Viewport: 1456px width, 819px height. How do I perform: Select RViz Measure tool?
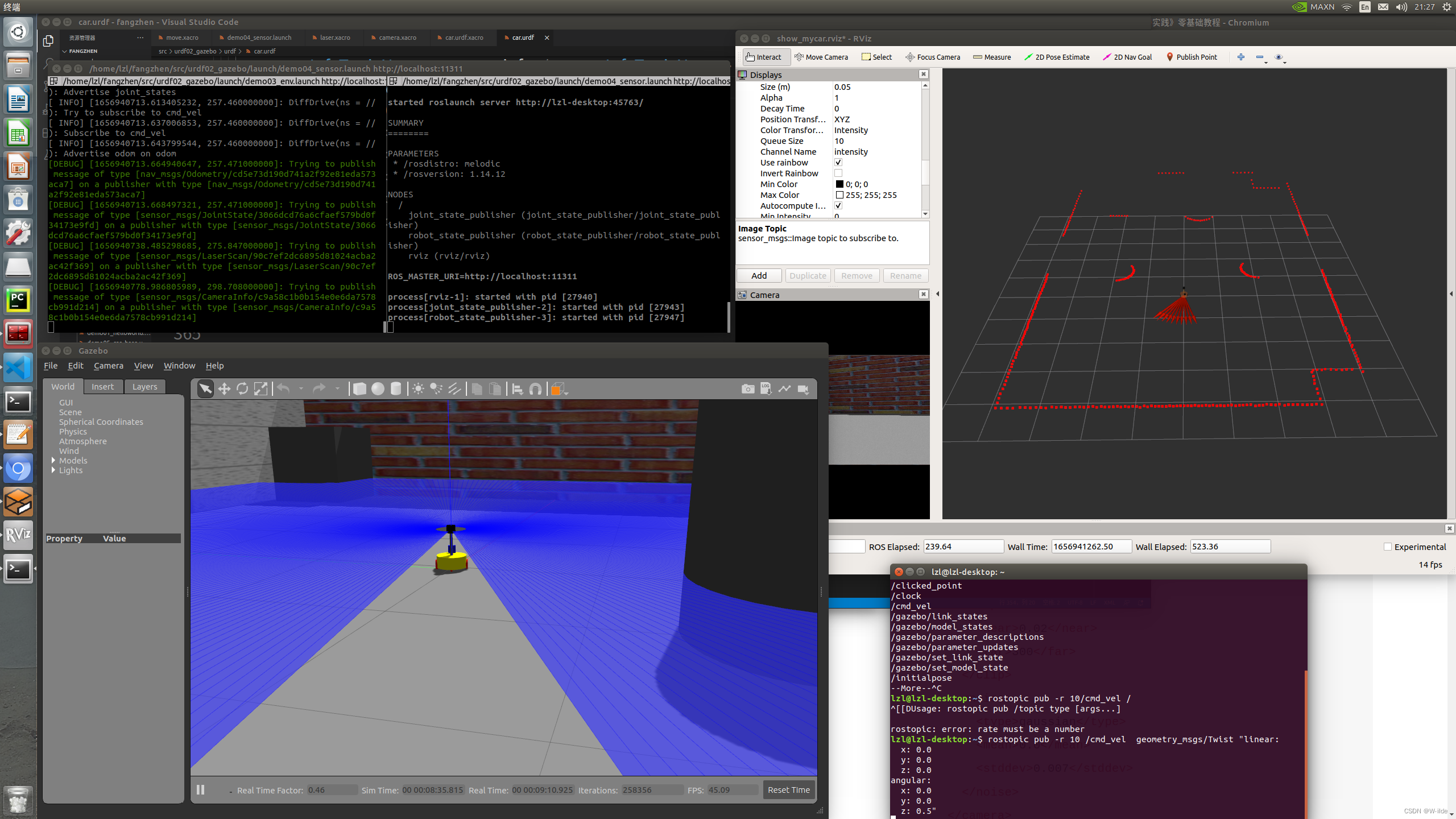(x=992, y=57)
